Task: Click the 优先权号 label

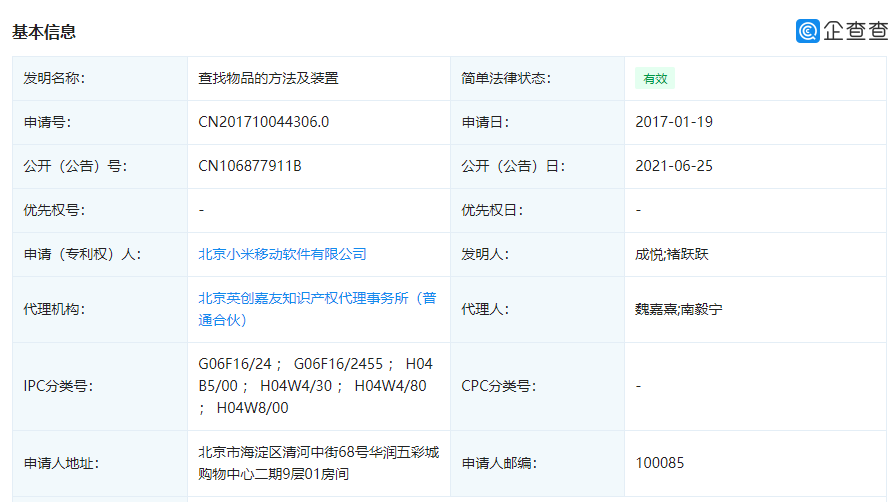Action: click(x=54, y=210)
